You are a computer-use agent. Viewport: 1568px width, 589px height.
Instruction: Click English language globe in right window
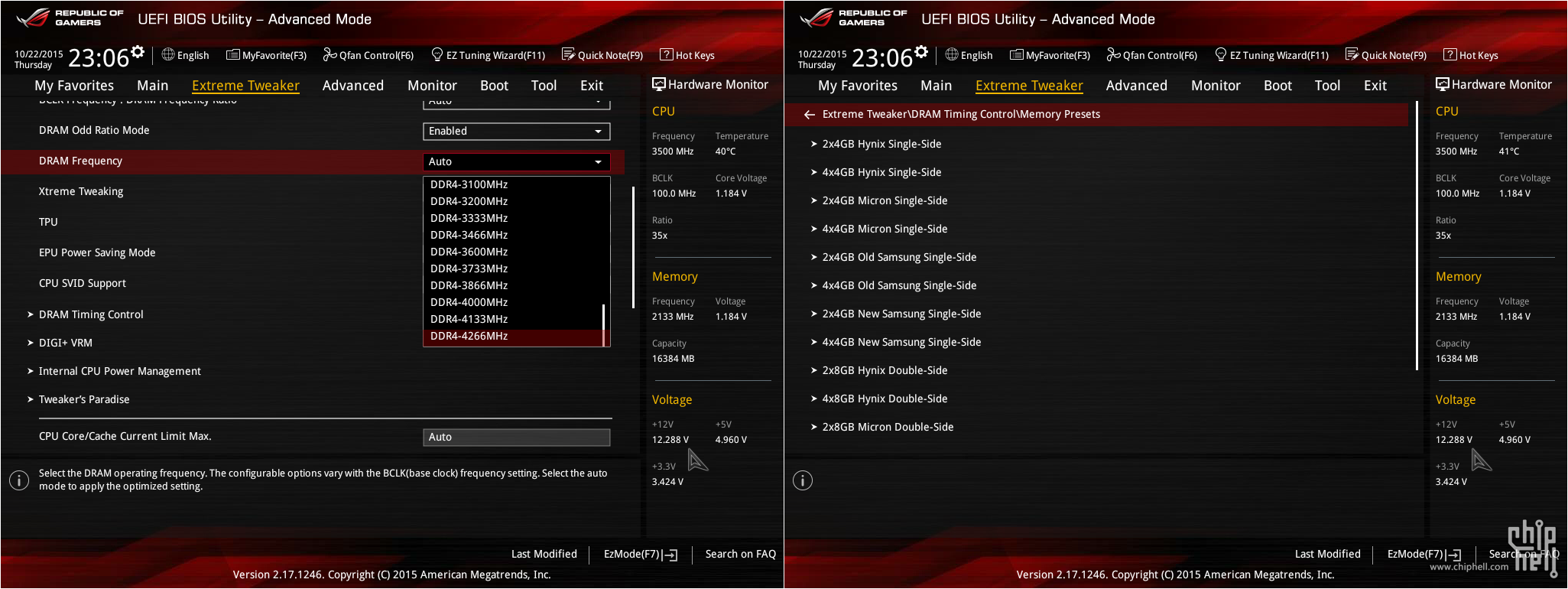point(952,54)
